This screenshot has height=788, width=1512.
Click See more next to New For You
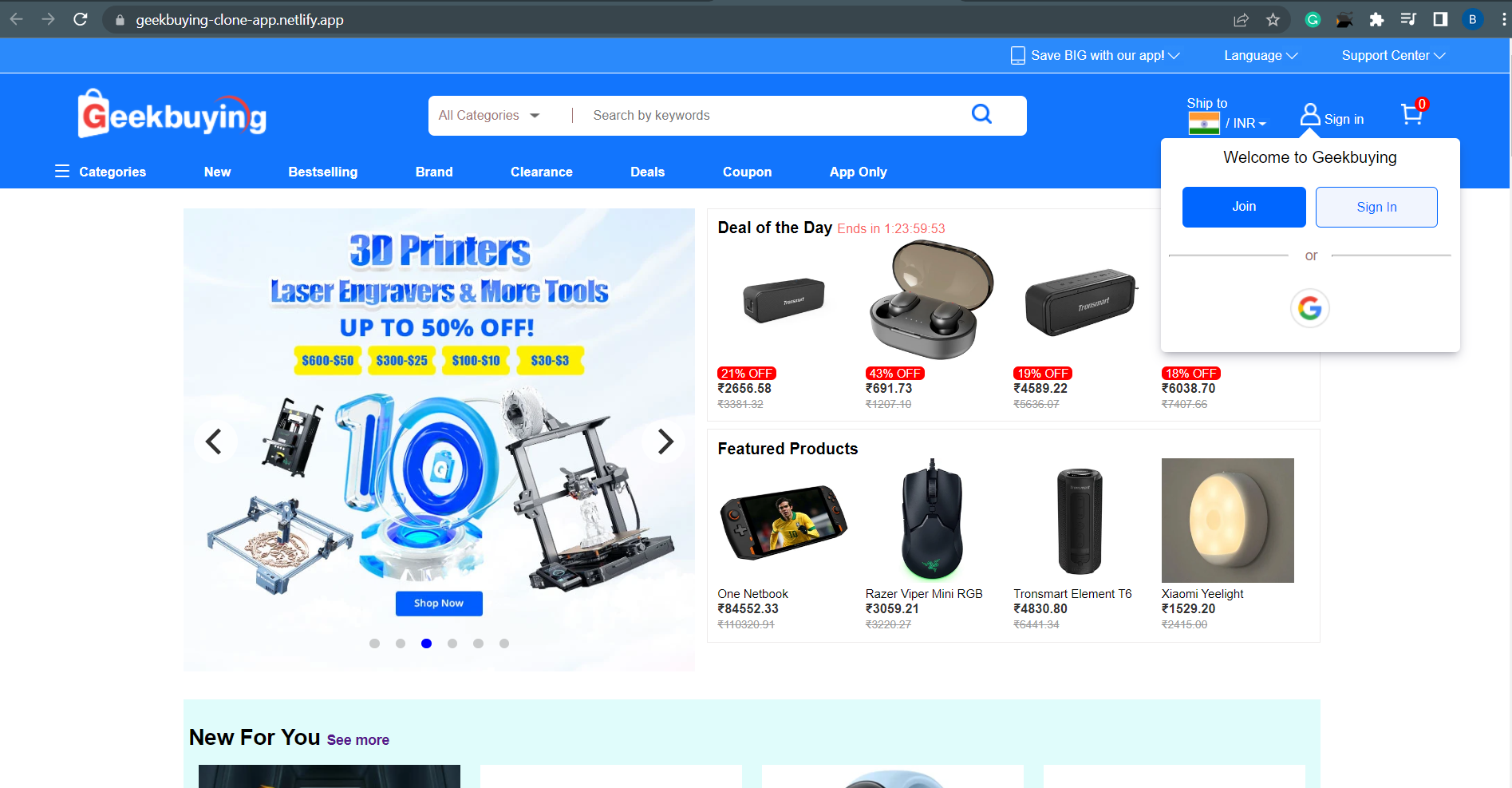pos(358,740)
